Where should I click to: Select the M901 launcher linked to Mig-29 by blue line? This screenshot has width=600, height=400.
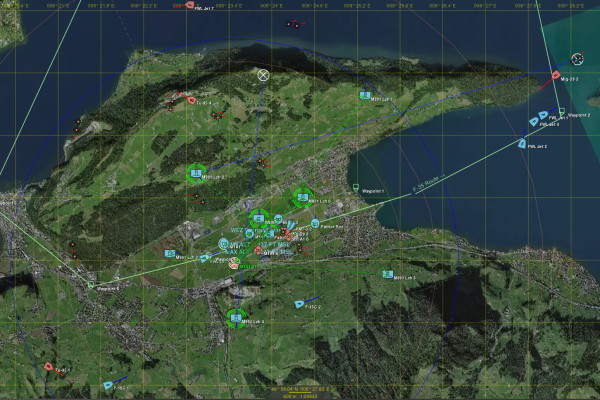196,174
